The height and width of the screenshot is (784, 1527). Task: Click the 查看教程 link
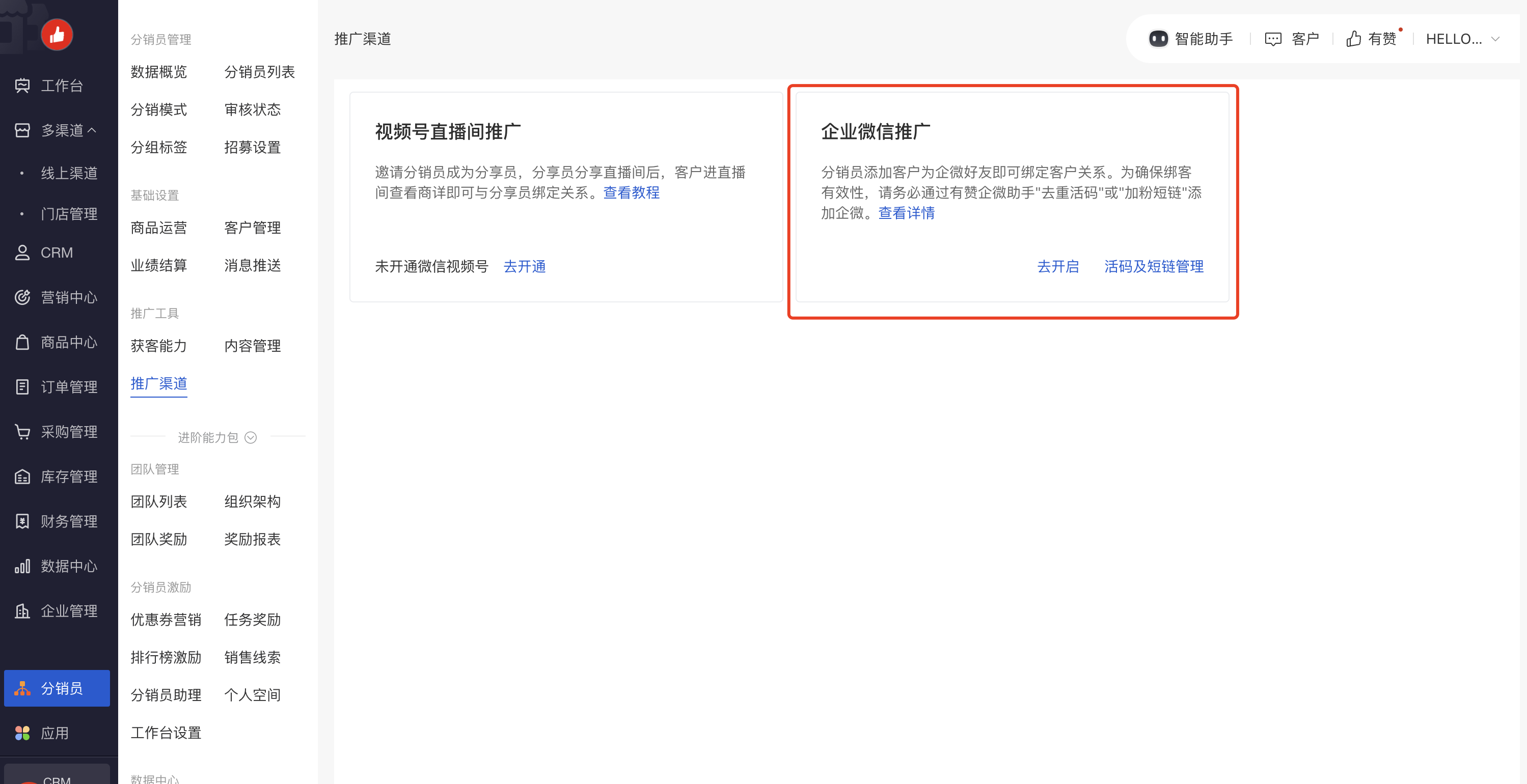(x=631, y=192)
